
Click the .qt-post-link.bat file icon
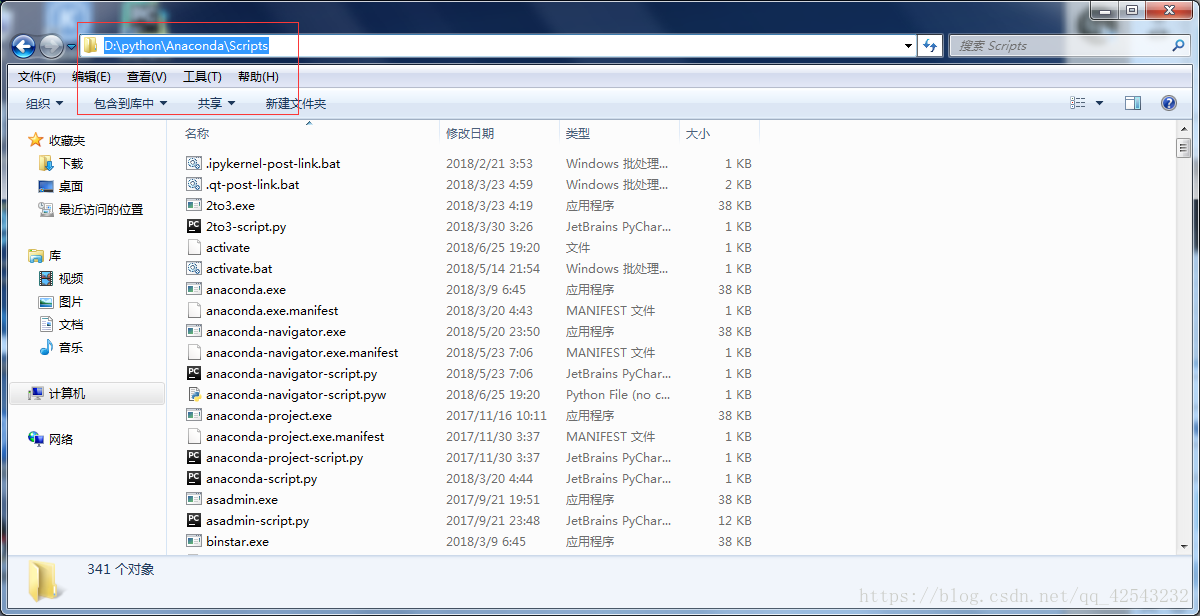tap(194, 184)
